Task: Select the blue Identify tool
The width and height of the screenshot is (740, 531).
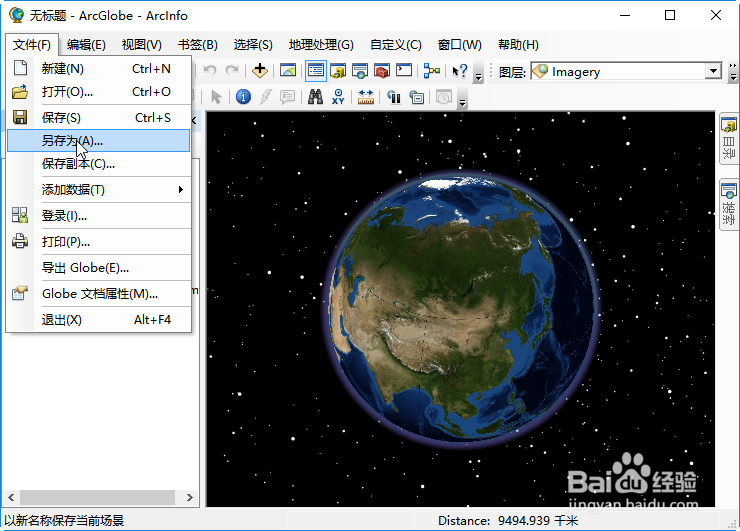Action: coord(243,97)
